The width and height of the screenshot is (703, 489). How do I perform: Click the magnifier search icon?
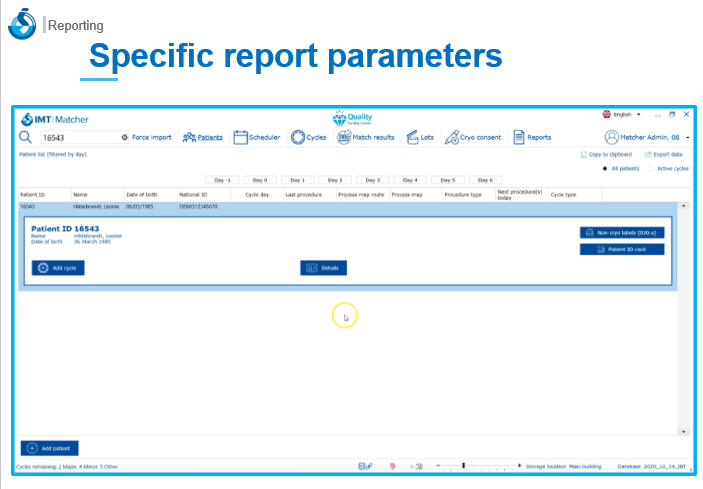25,137
